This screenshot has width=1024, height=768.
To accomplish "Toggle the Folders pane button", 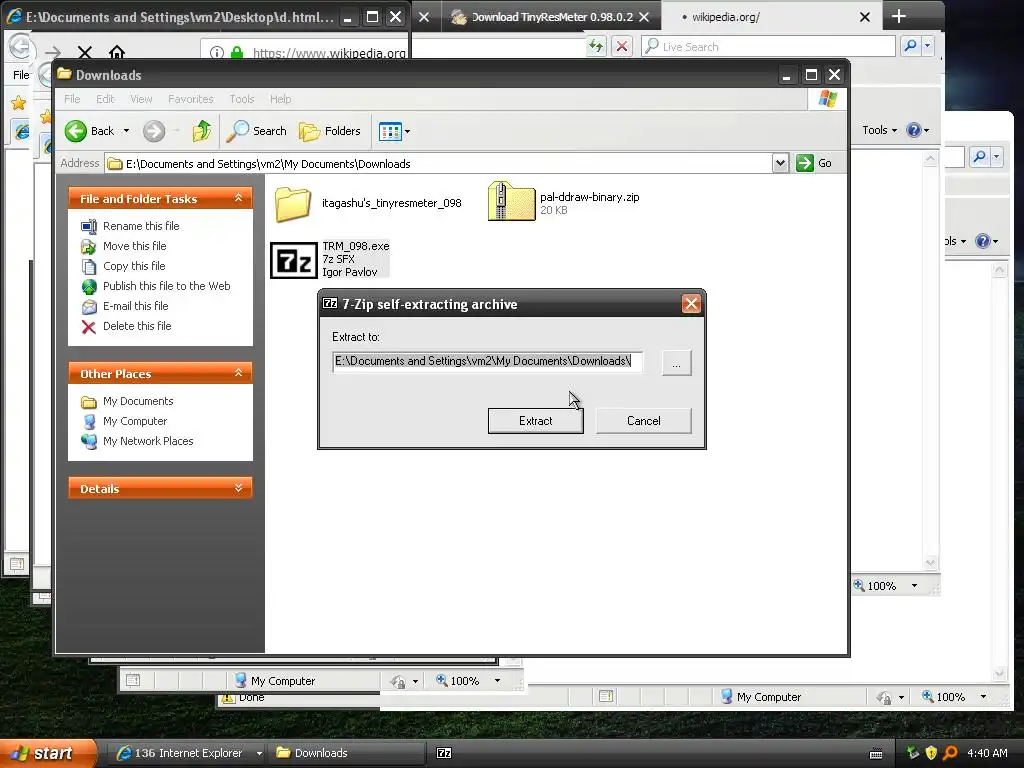I will (x=330, y=131).
